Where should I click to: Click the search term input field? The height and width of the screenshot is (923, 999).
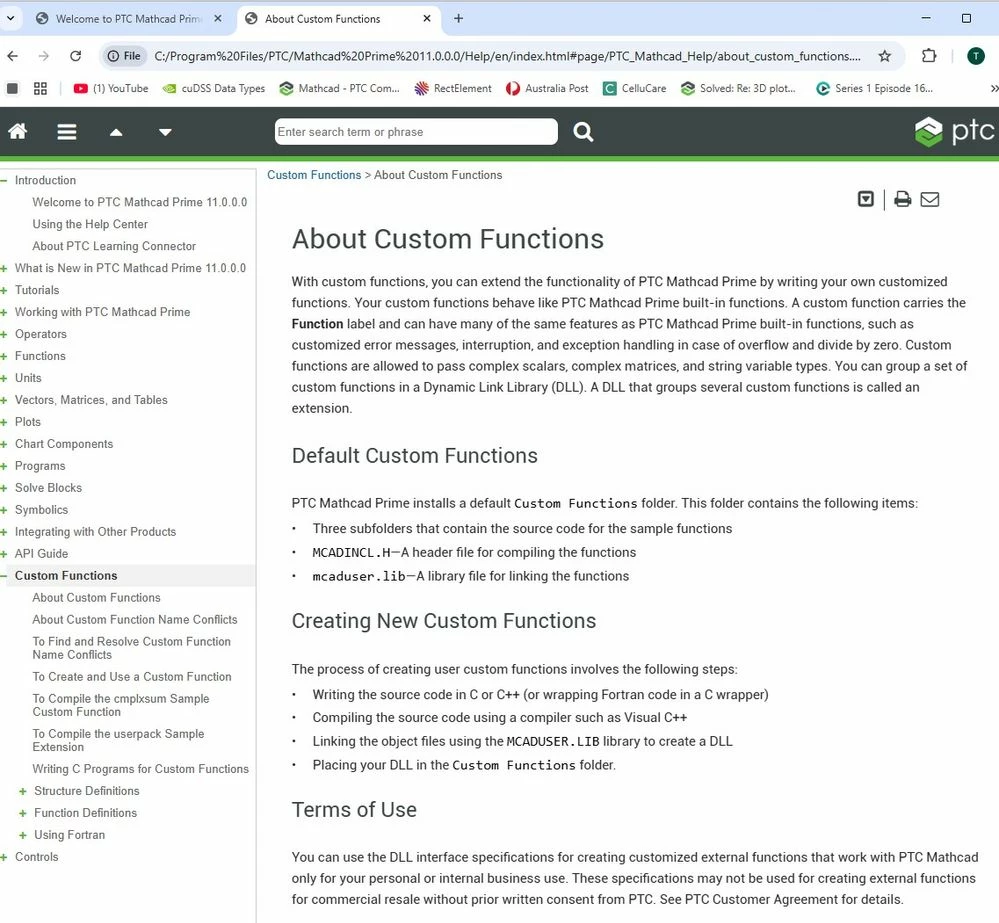pos(416,132)
